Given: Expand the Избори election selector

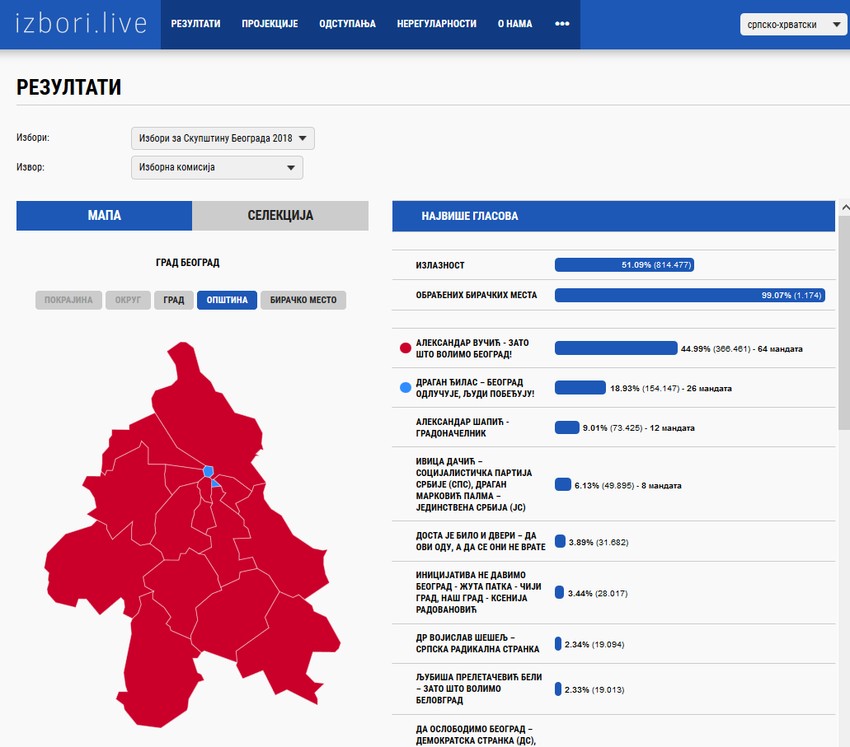Looking at the screenshot, I should (x=223, y=138).
